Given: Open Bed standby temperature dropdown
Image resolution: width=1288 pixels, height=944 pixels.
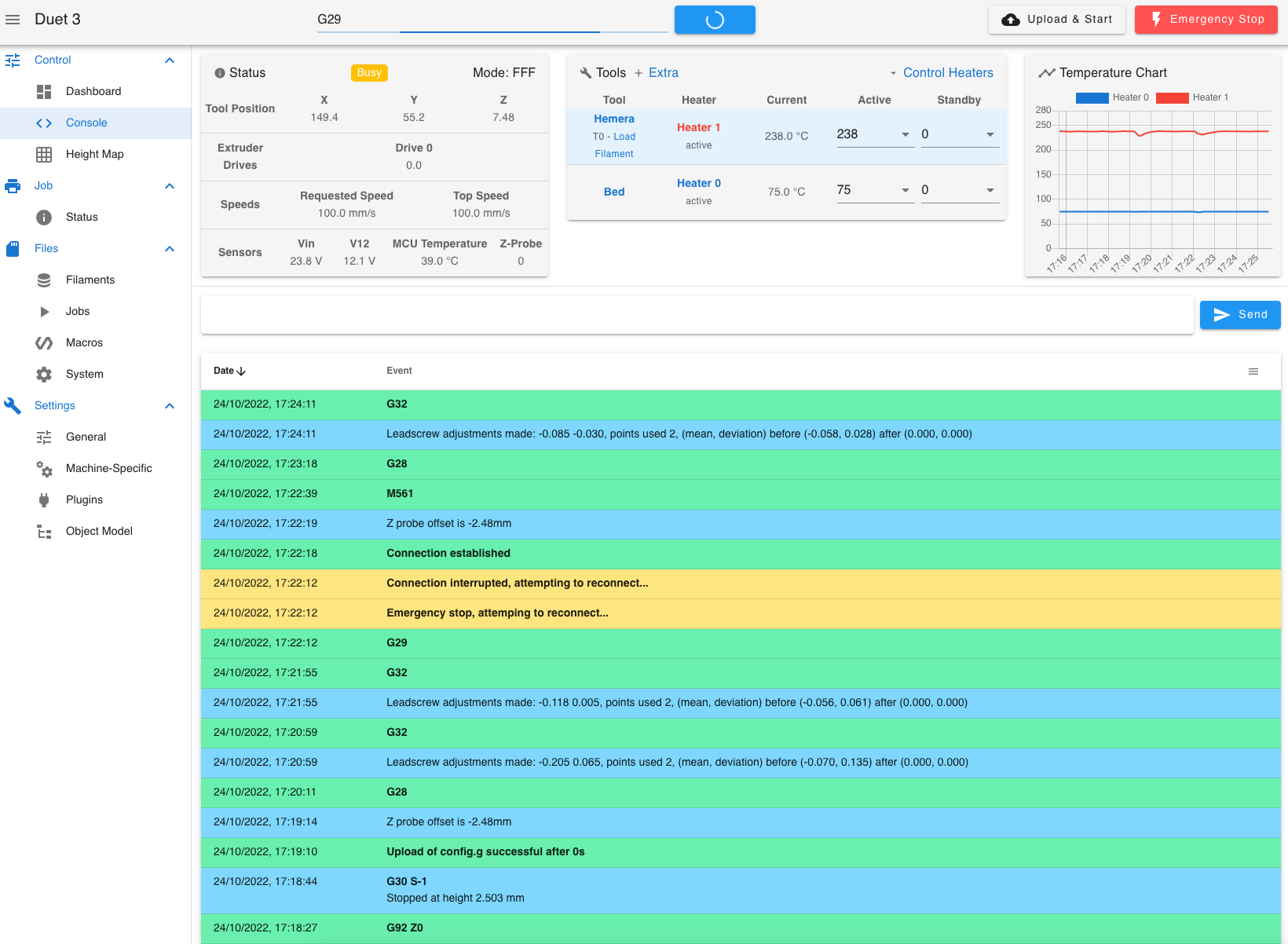Looking at the screenshot, I should 990,190.
